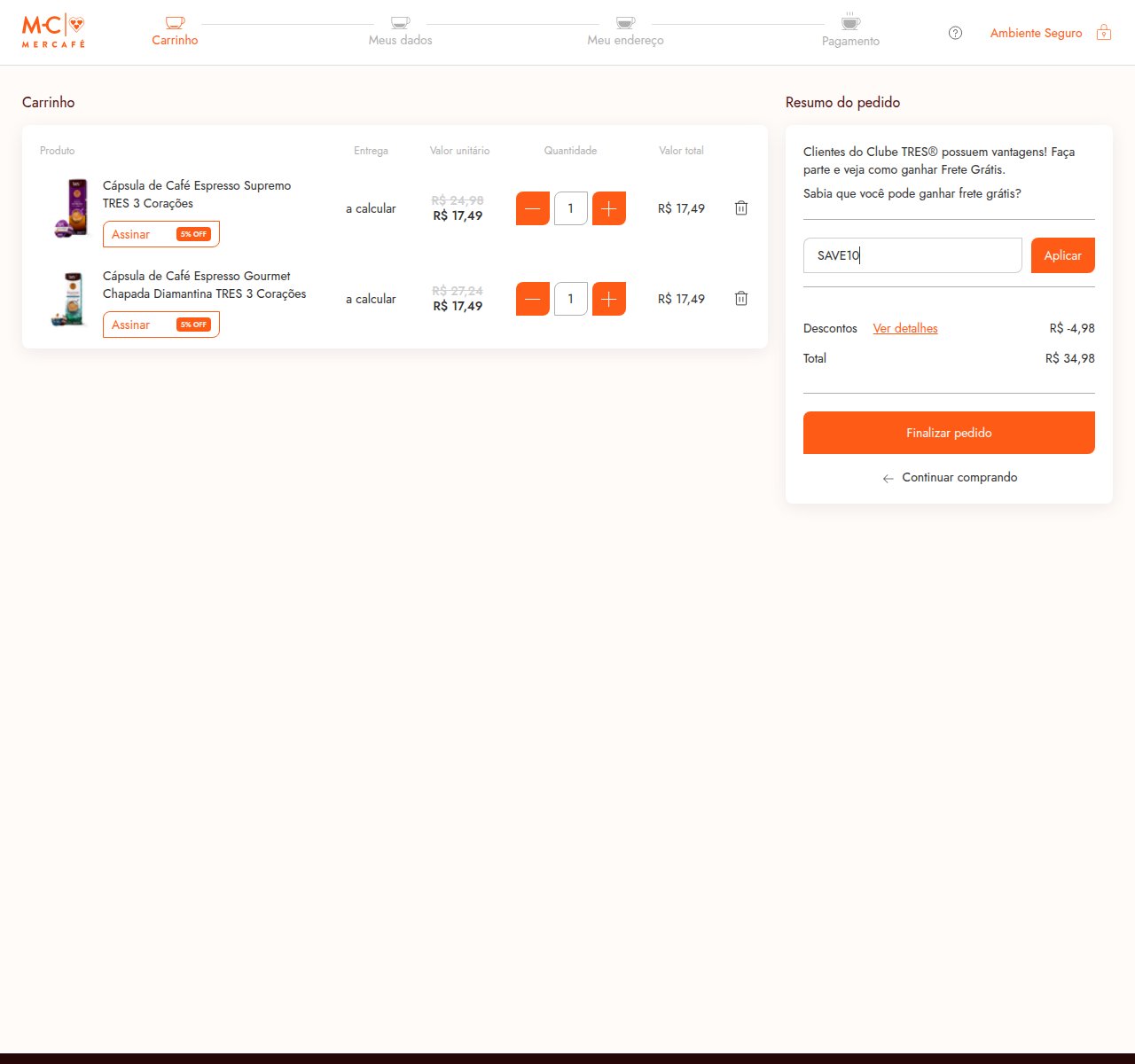Increase quantity of Espresso Supremo
The width and height of the screenshot is (1135, 1064).
[x=609, y=208]
